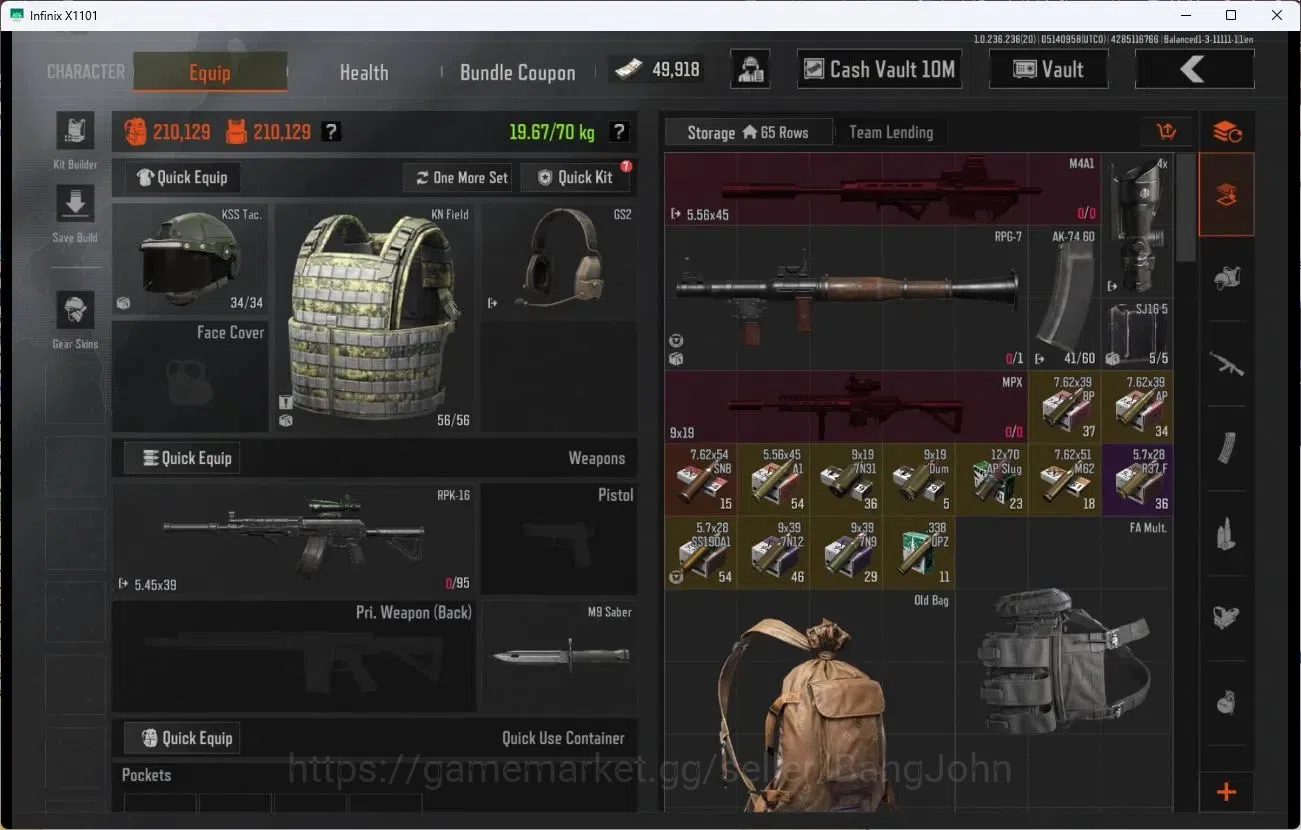The height and width of the screenshot is (830, 1301).
Task: Select the 7.62x54 SNB ammo stack
Action: [x=701, y=479]
